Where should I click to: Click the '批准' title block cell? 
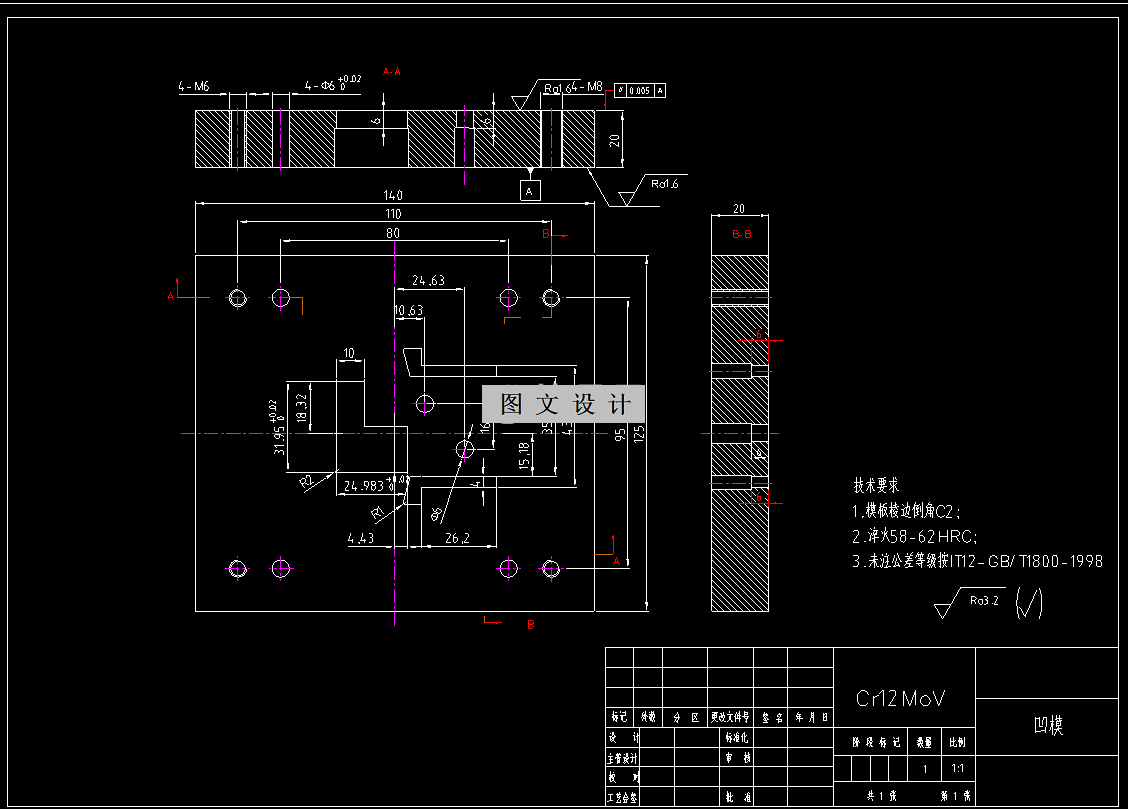click(737, 797)
